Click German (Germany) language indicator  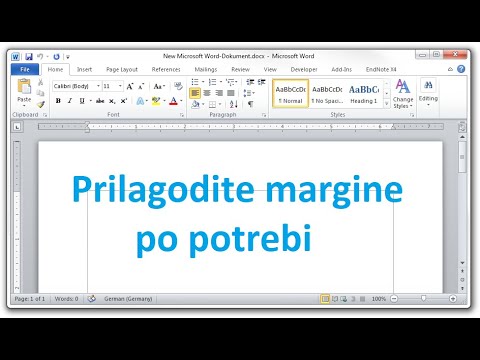pos(128,299)
